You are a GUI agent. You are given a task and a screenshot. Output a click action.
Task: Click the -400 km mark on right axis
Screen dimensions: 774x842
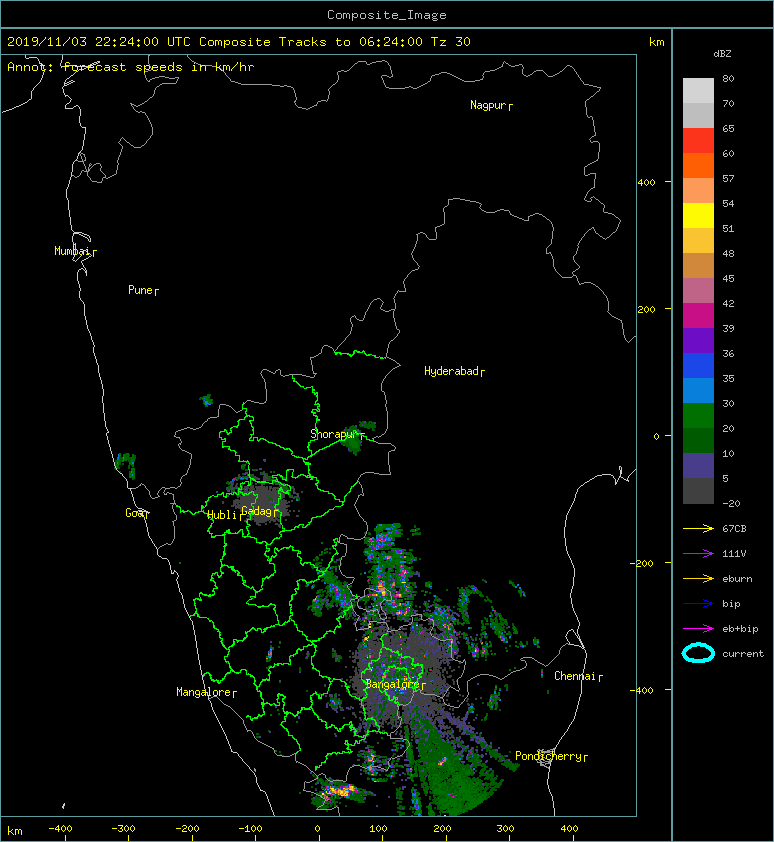click(643, 691)
